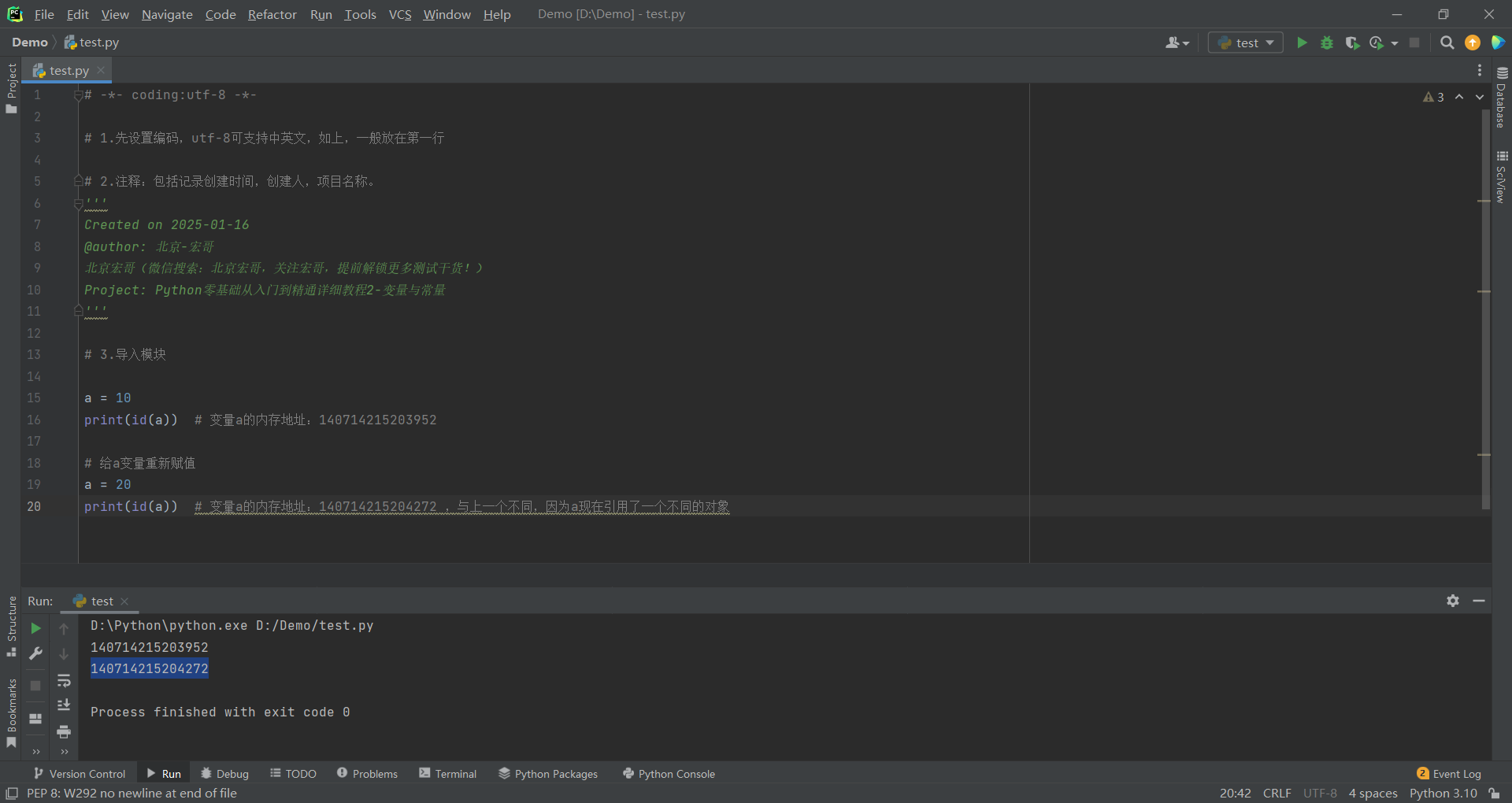Click the print icon in Run panel

(x=64, y=731)
